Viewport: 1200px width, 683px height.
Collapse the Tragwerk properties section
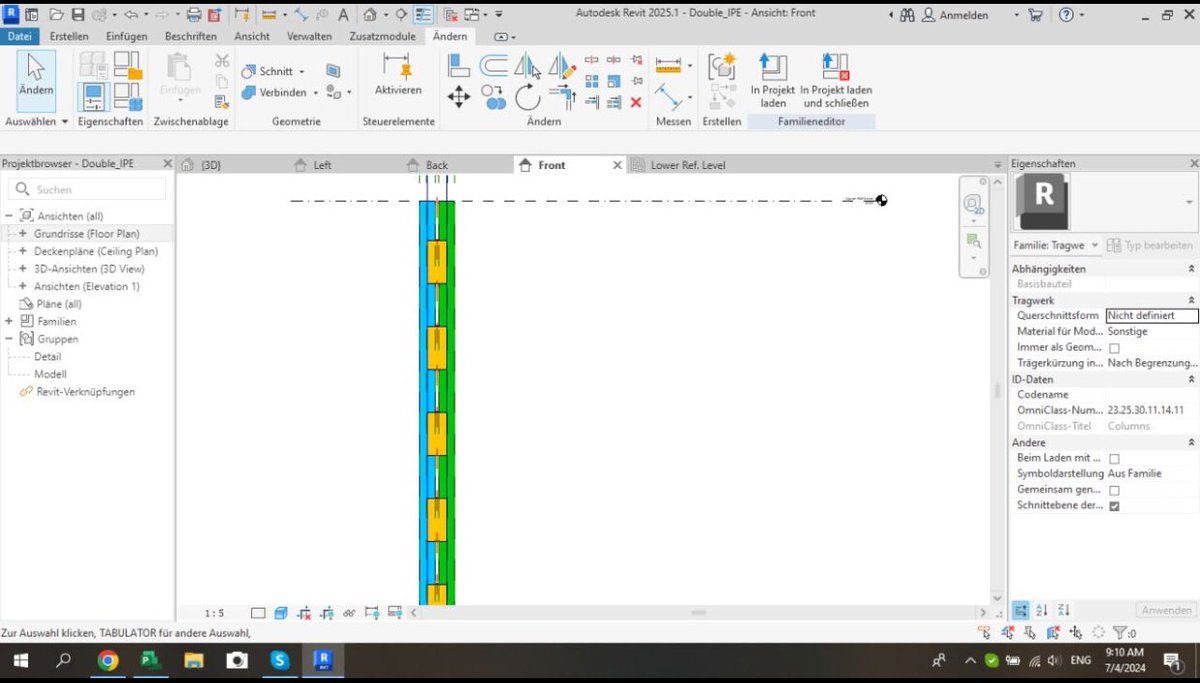point(1191,300)
